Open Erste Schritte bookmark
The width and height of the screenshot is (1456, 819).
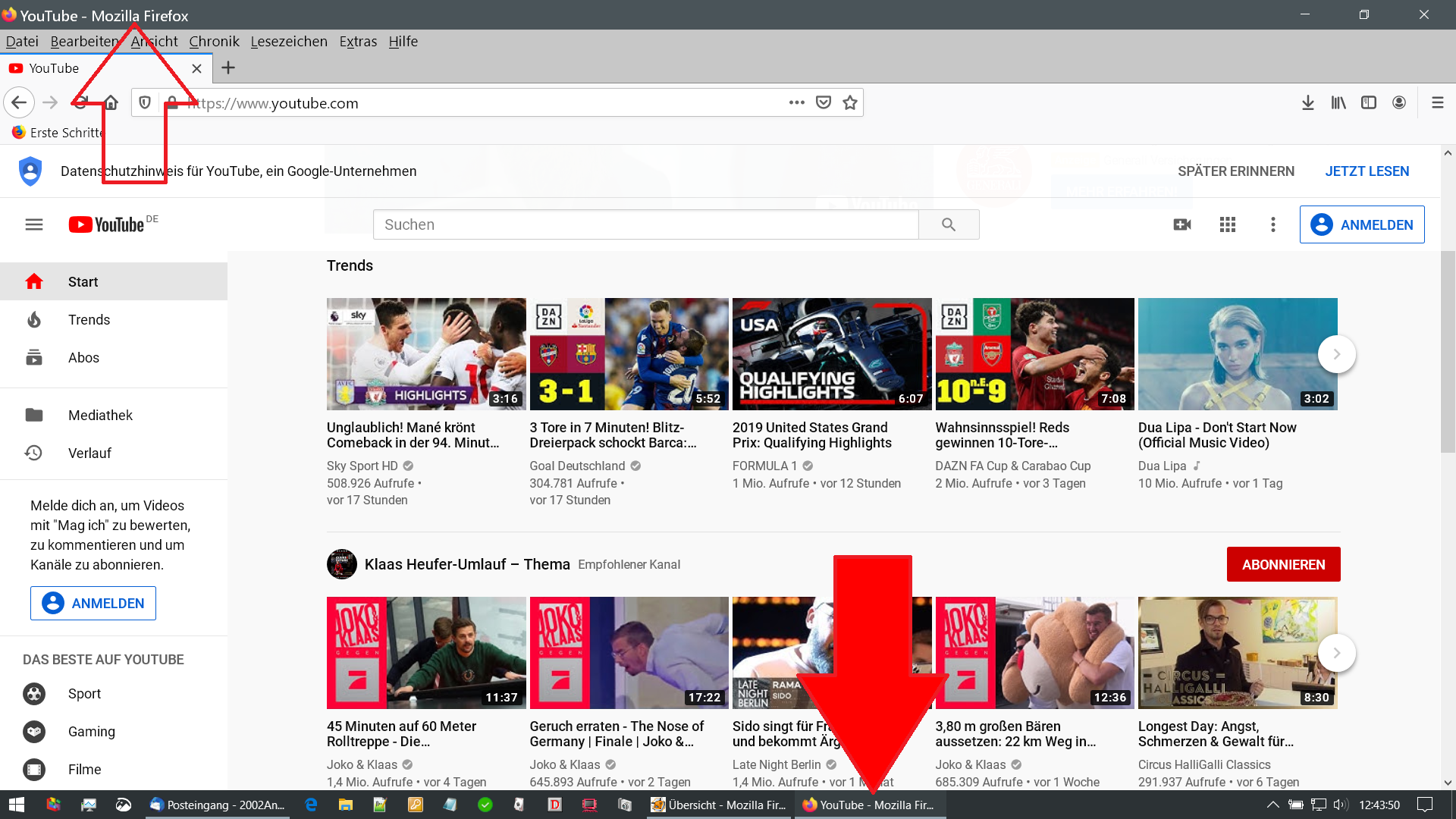[x=58, y=133]
